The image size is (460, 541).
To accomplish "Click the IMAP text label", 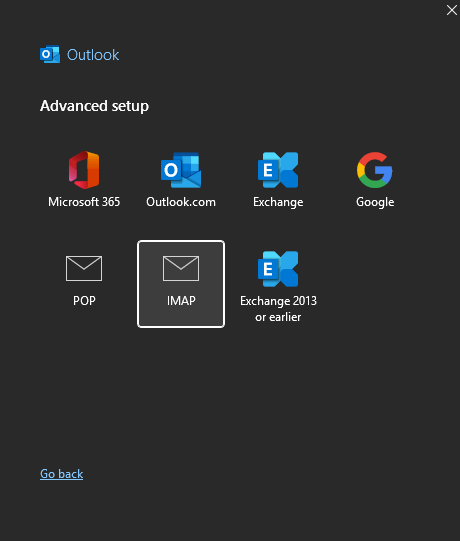I will tap(181, 301).
